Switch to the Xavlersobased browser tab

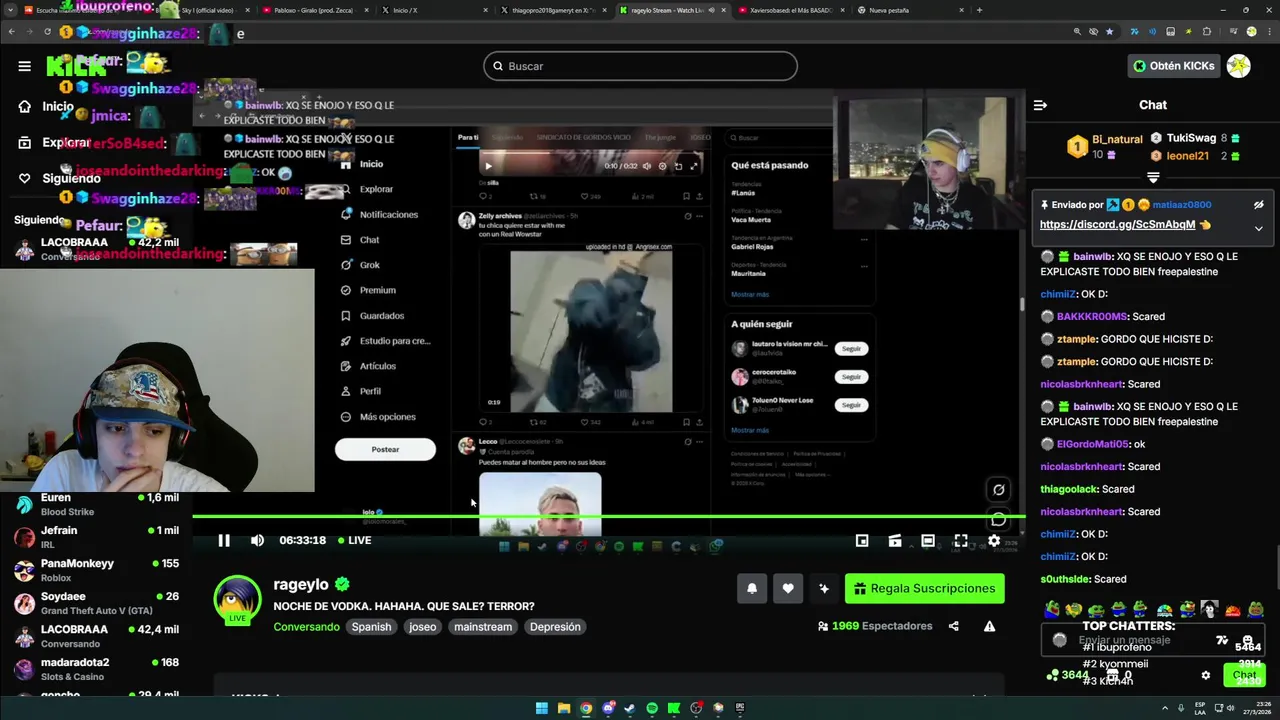point(791,10)
